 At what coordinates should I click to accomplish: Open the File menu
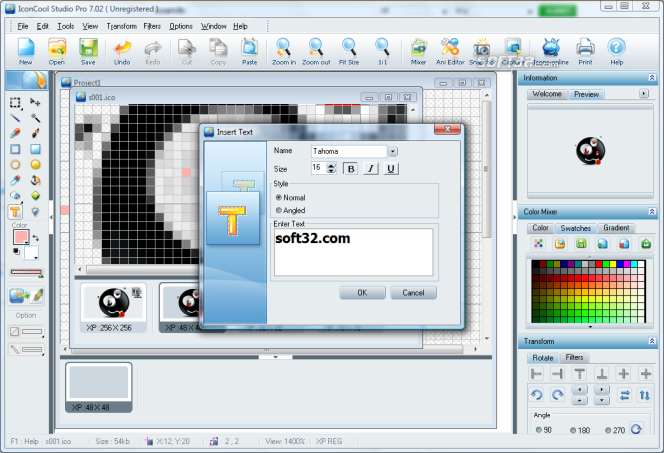(x=22, y=26)
